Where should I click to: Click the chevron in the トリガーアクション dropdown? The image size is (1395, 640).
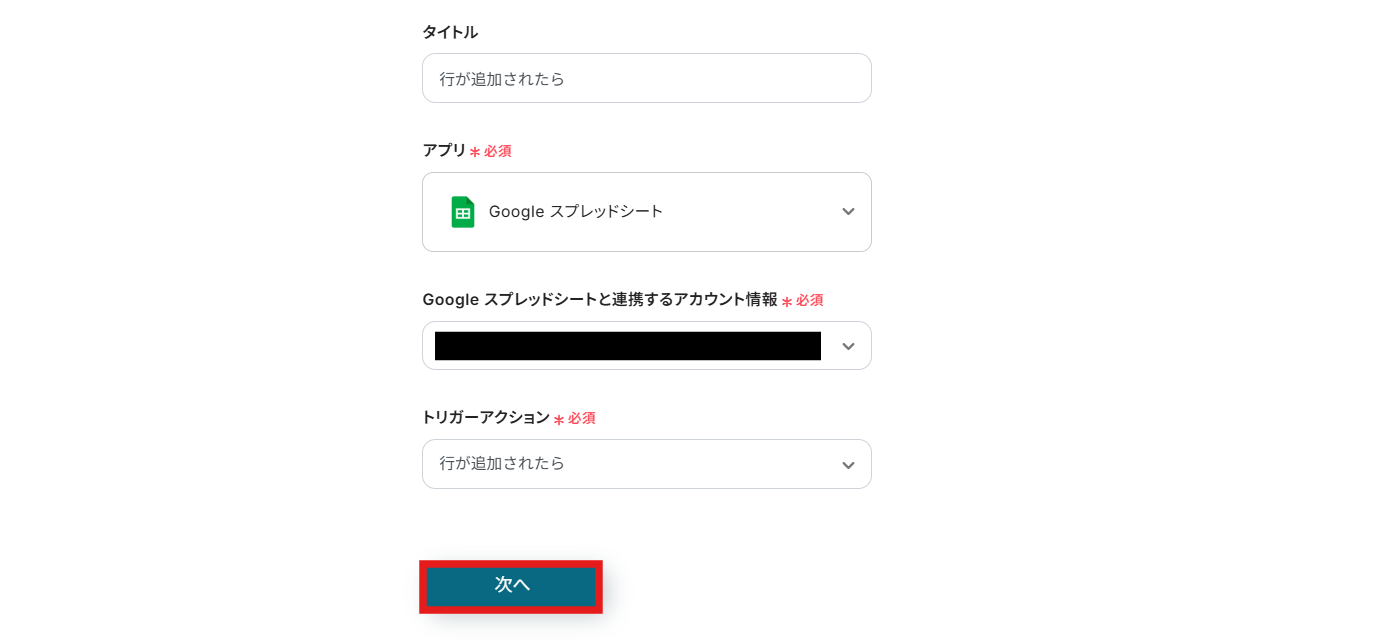pyautogui.click(x=848, y=465)
